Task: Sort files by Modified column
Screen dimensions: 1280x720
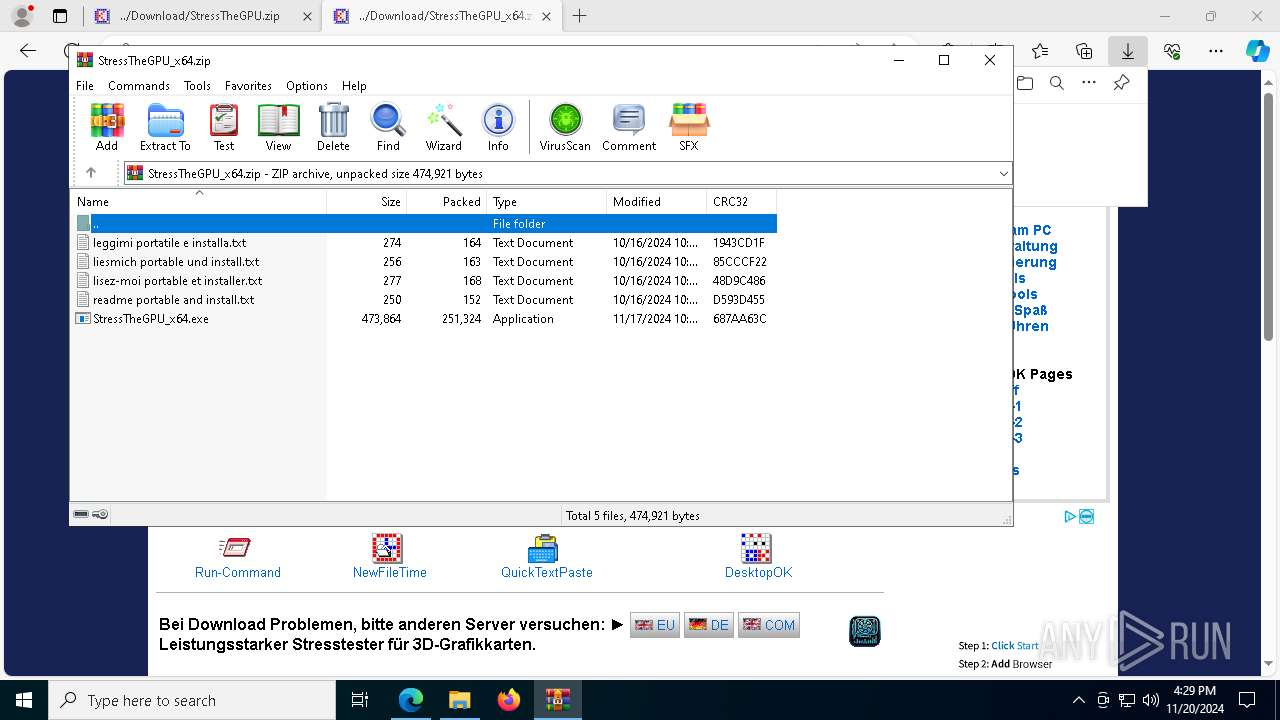Action: [656, 202]
